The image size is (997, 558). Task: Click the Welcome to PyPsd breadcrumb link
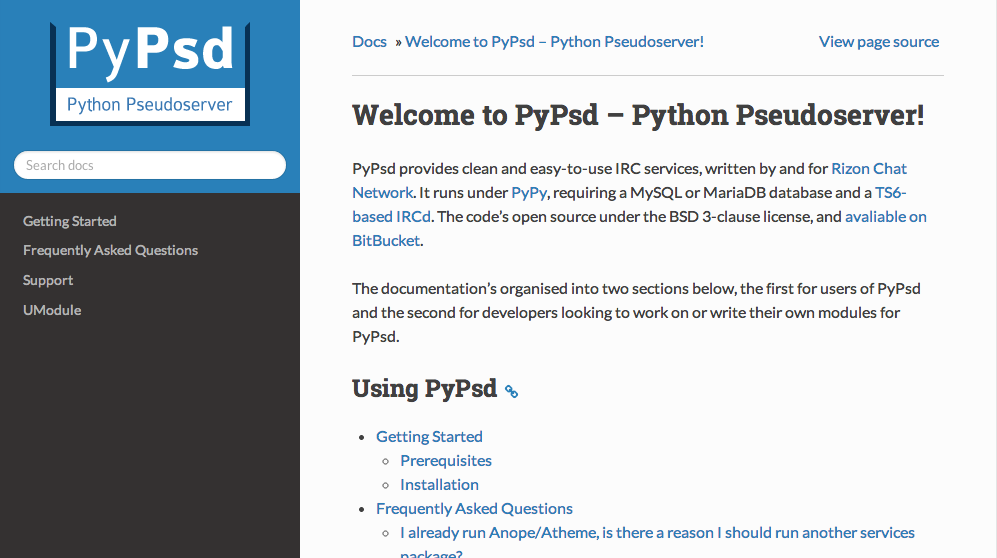pyautogui.click(x=554, y=42)
